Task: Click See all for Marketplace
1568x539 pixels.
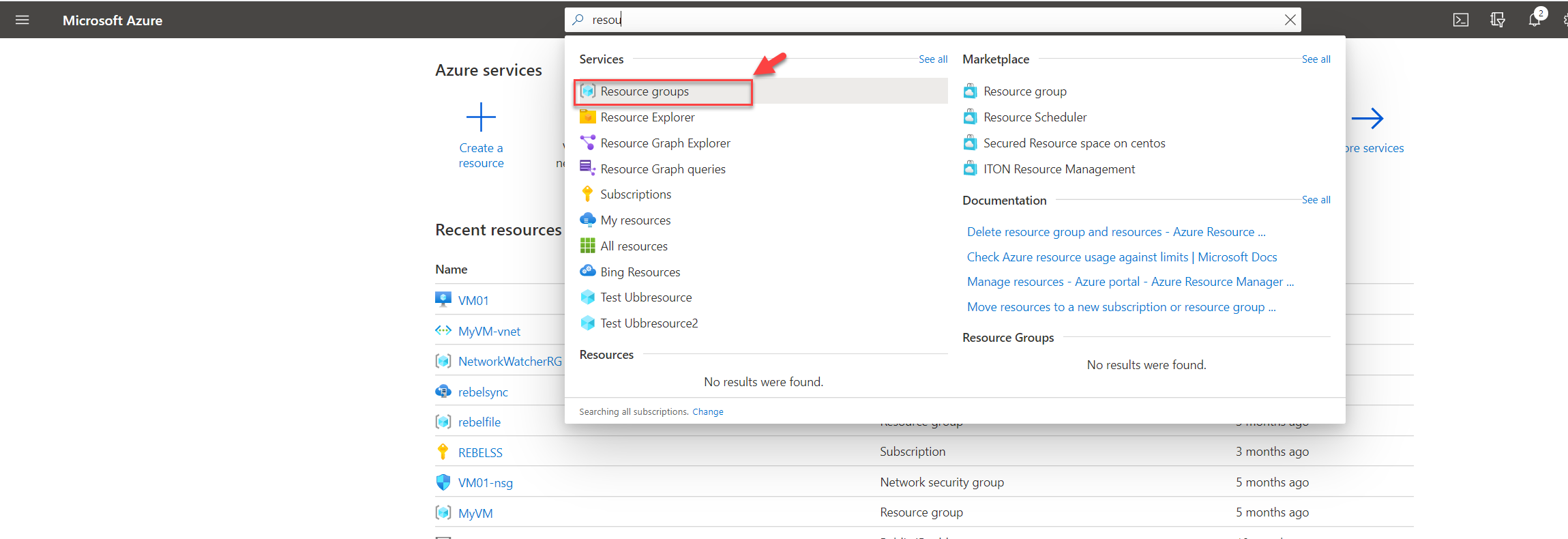Action: pos(1316,59)
